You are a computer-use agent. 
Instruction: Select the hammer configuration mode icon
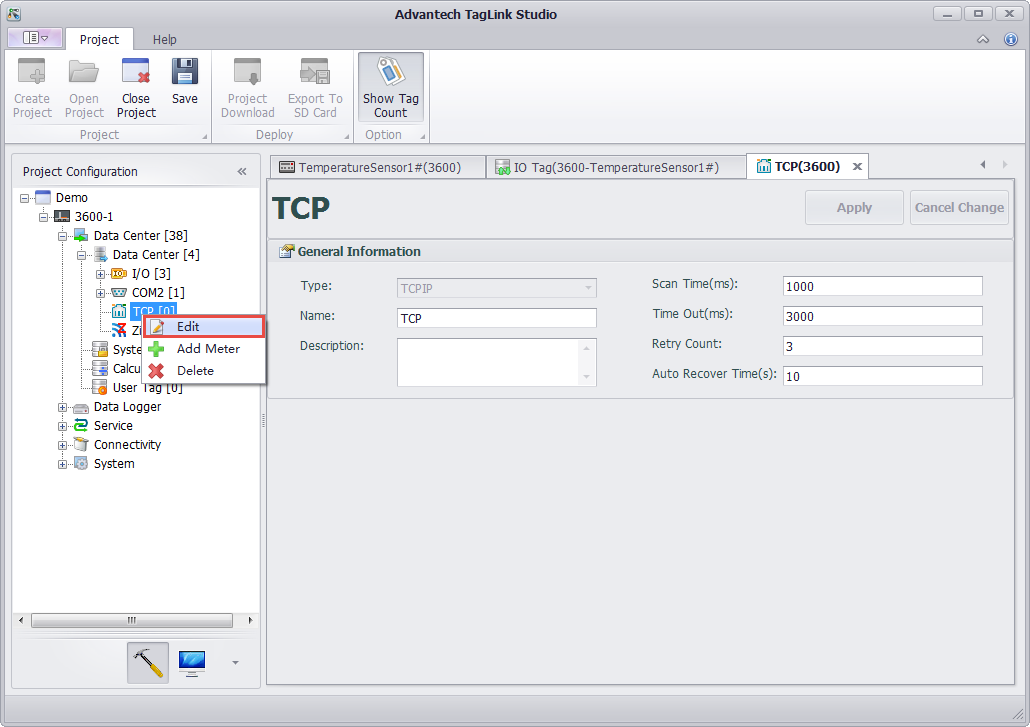pyautogui.click(x=148, y=662)
